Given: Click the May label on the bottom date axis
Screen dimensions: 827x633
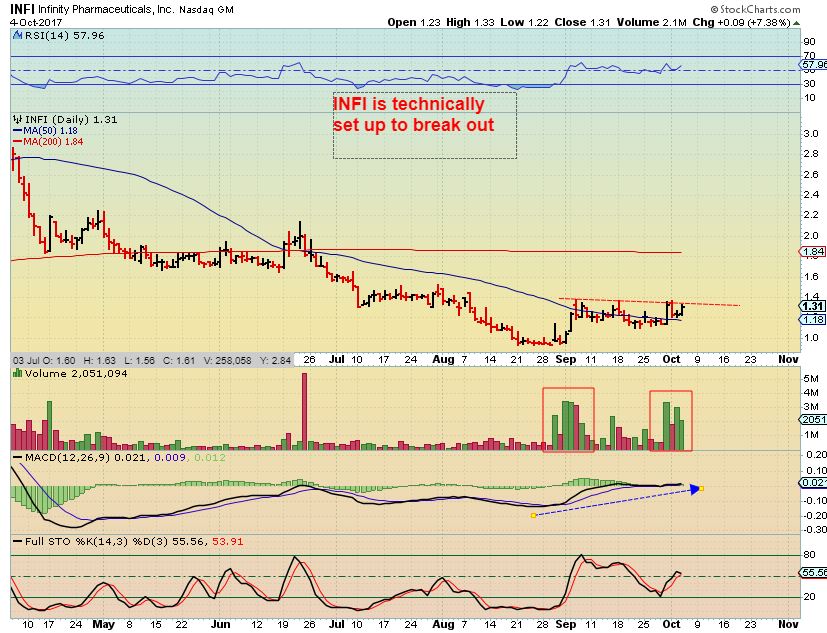Looking at the screenshot, I should [x=103, y=624].
